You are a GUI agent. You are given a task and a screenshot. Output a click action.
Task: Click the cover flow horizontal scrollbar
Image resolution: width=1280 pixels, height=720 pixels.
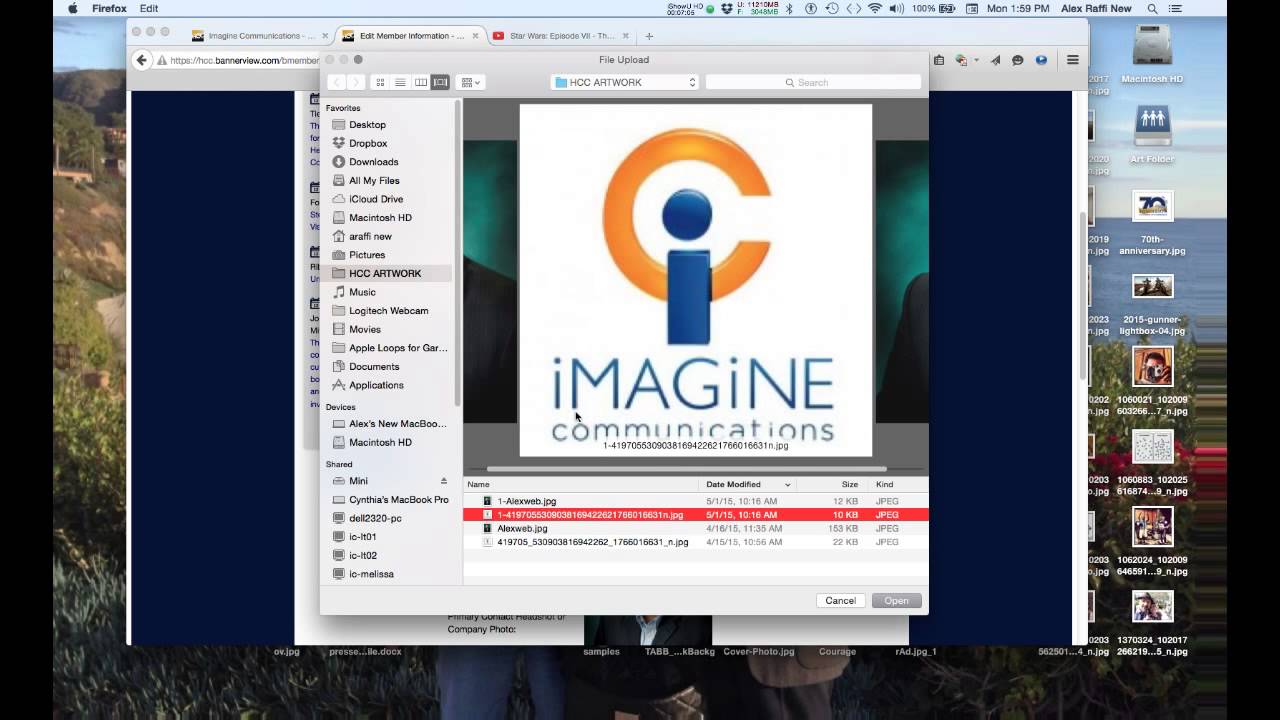point(686,469)
